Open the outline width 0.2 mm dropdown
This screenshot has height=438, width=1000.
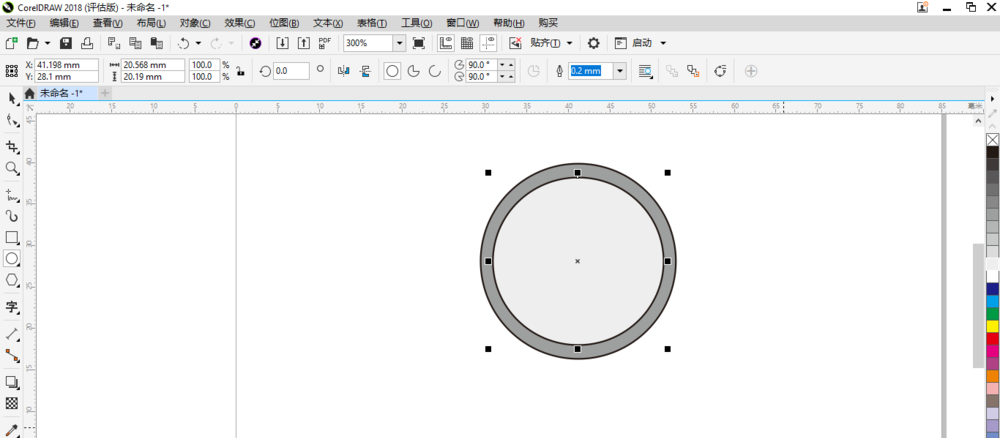coord(620,71)
